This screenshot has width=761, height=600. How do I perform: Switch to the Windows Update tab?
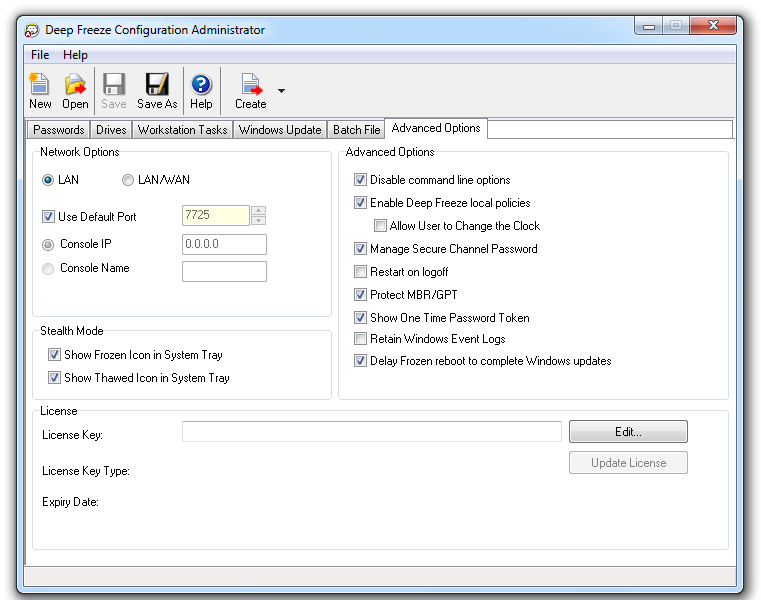point(280,130)
